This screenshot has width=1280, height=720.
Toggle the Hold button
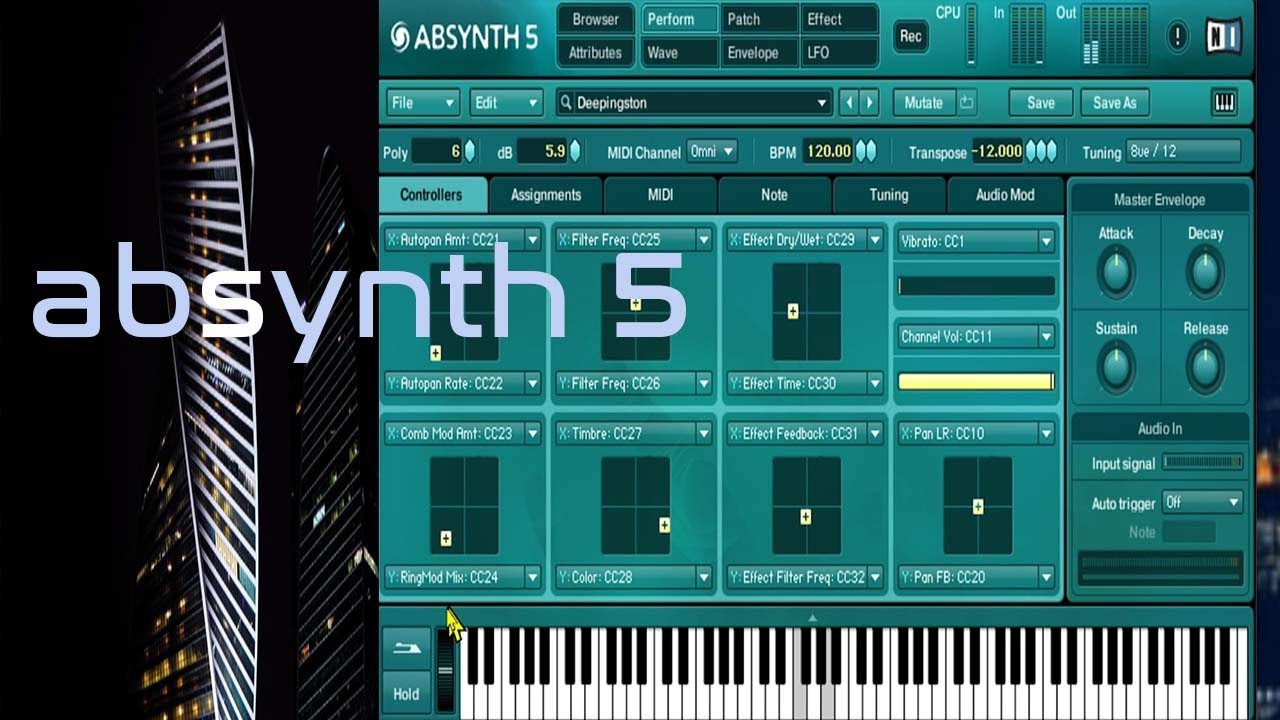click(x=406, y=693)
